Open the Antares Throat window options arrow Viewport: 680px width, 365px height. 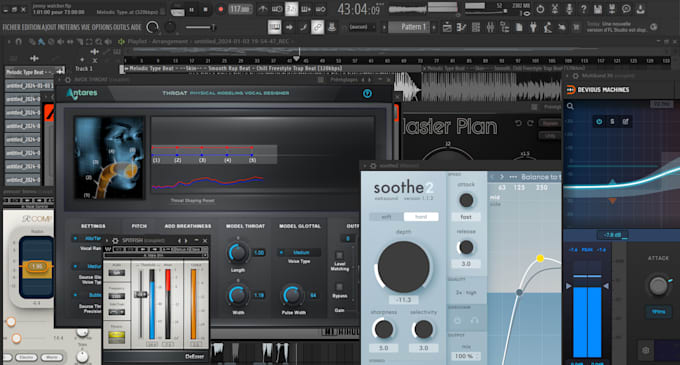point(60,80)
